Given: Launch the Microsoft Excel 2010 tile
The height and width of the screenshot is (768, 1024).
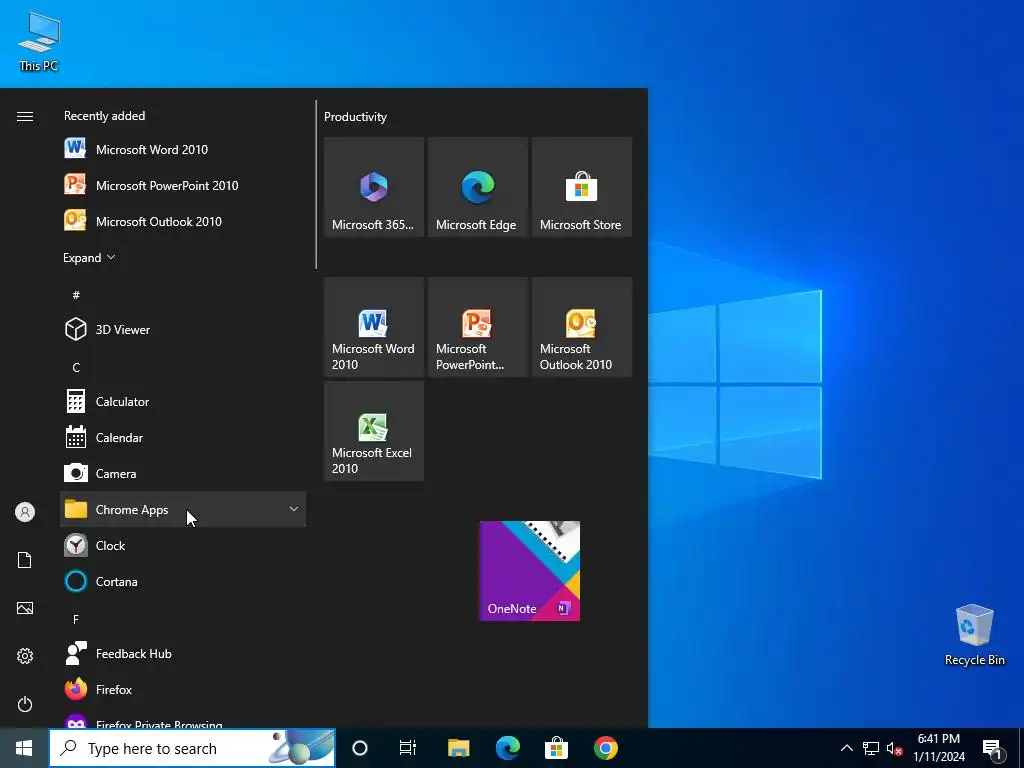Looking at the screenshot, I should pos(374,431).
